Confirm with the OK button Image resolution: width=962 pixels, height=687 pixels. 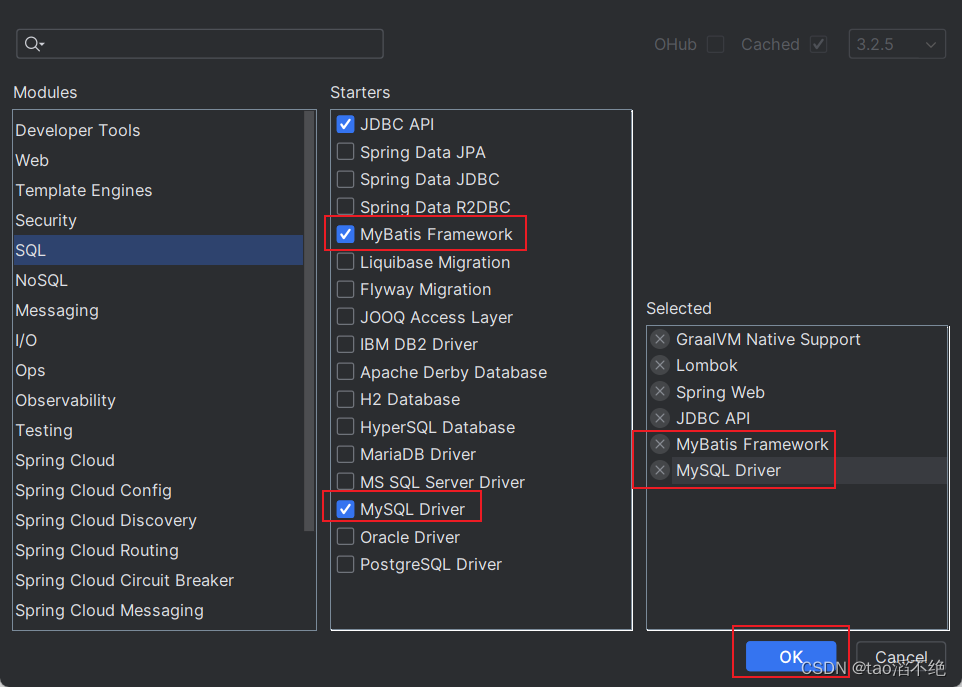point(791,656)
